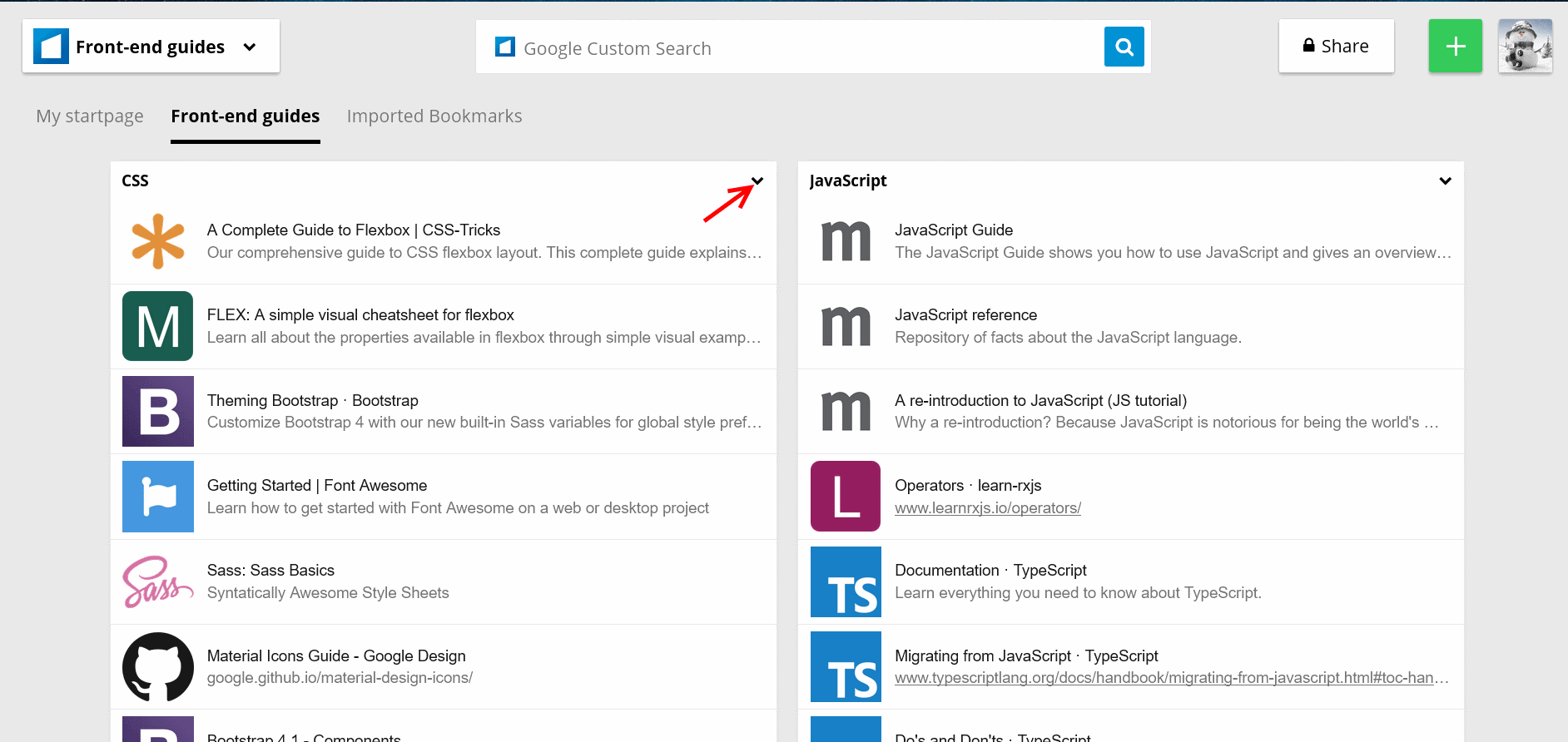Click the Syntatically Awesome Style Sheets description
The height and width of the screenshot is (742, 1568).
pyautogui.click(x=328, y=593)
